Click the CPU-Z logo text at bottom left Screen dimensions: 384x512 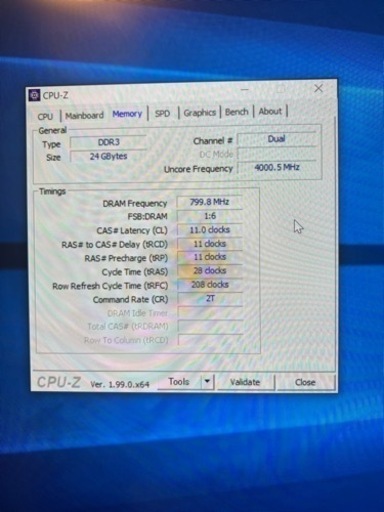[59, 382]
